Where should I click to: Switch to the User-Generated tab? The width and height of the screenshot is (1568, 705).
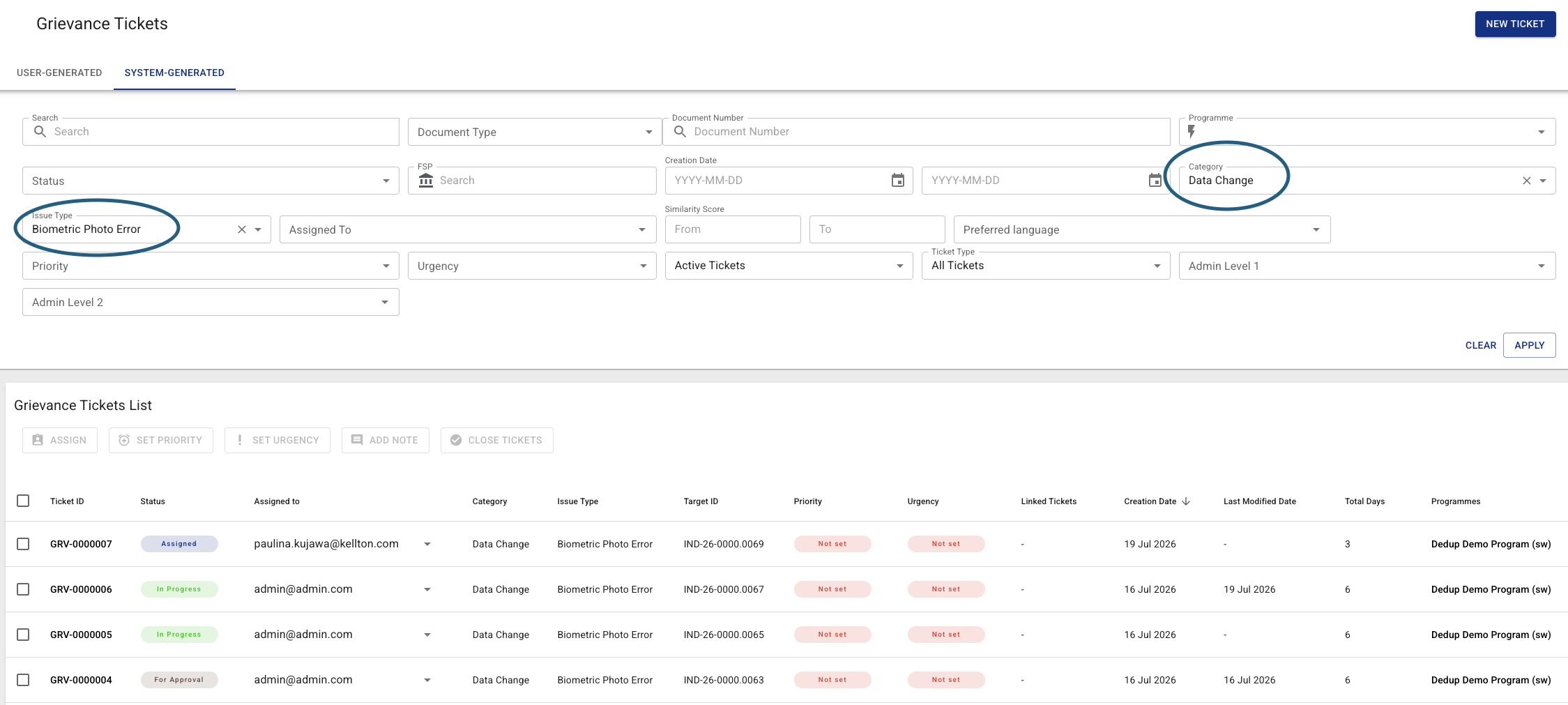coord(59,73)
